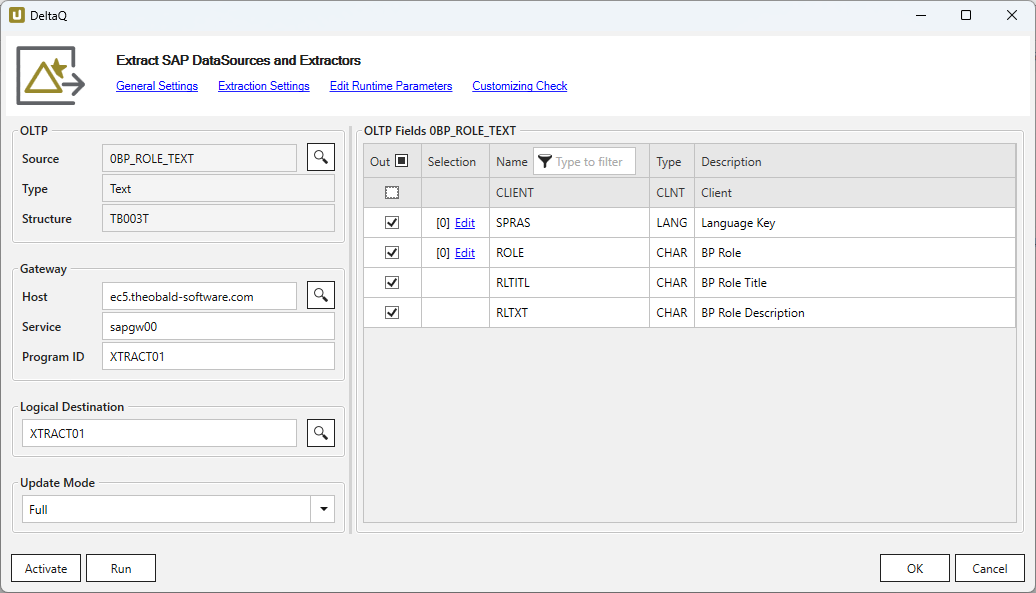Click the search icon next to Source field
1036x593 pixels.
tap(320, 158)
